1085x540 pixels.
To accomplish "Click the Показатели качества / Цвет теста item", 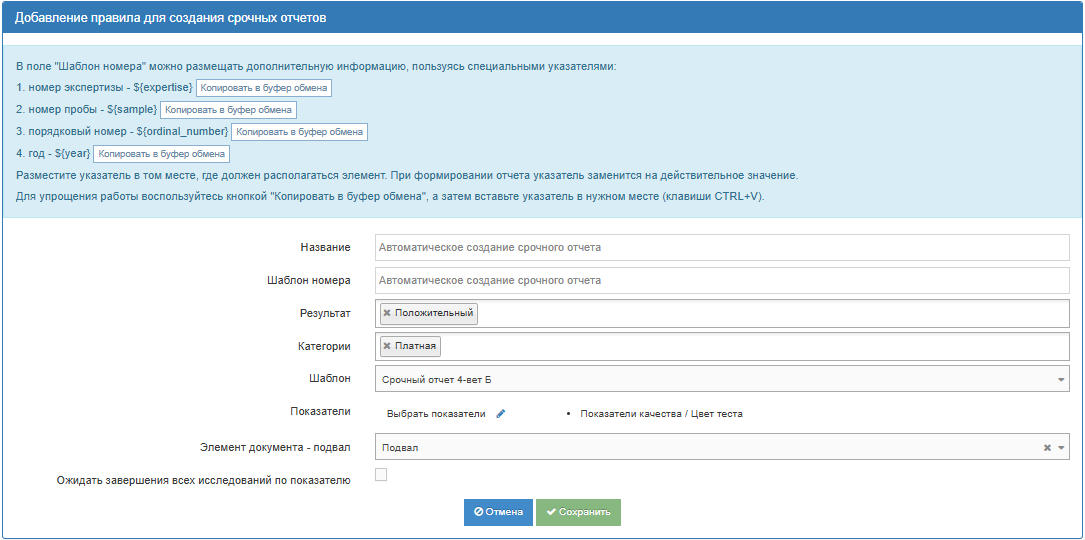I will tap(661, 414).
